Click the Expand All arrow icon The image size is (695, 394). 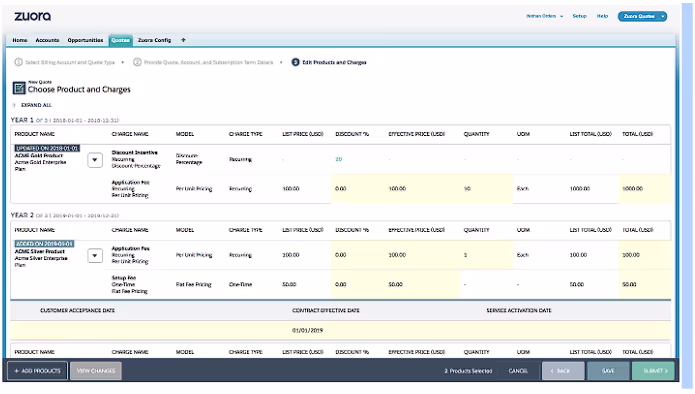tap(15, 105)
